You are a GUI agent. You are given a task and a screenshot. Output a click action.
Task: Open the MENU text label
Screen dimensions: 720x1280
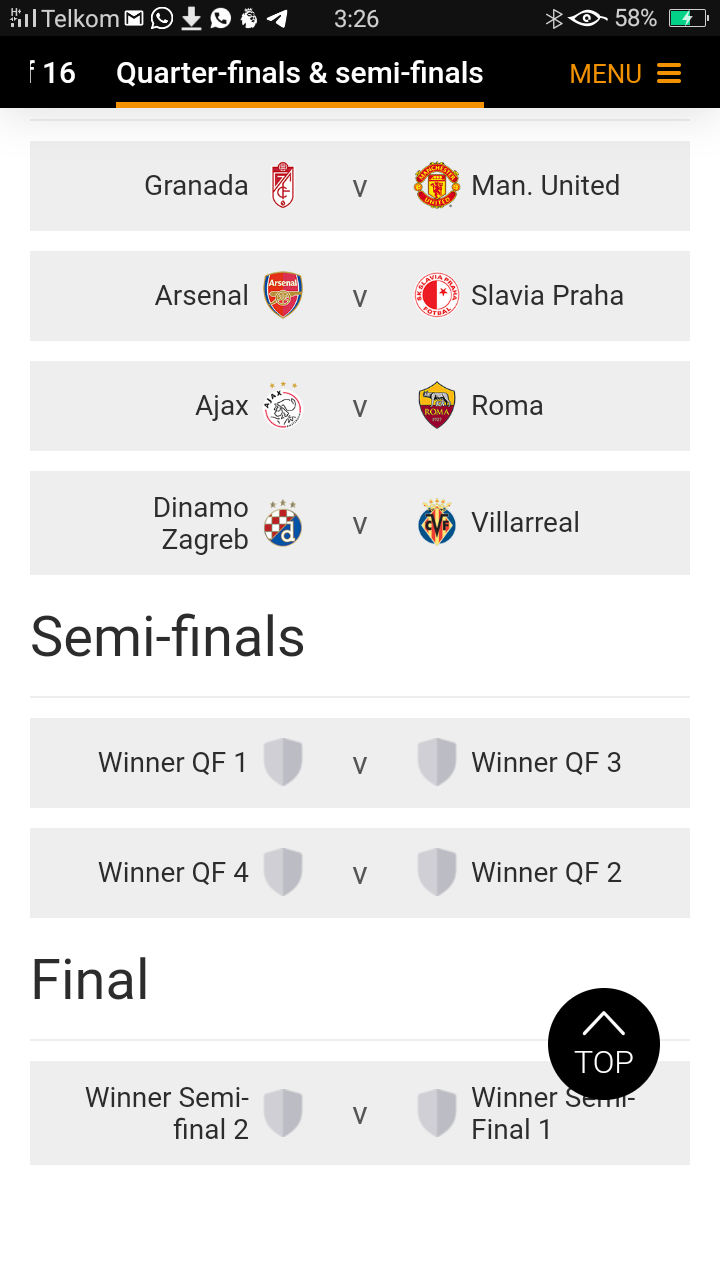pos(605,74)
